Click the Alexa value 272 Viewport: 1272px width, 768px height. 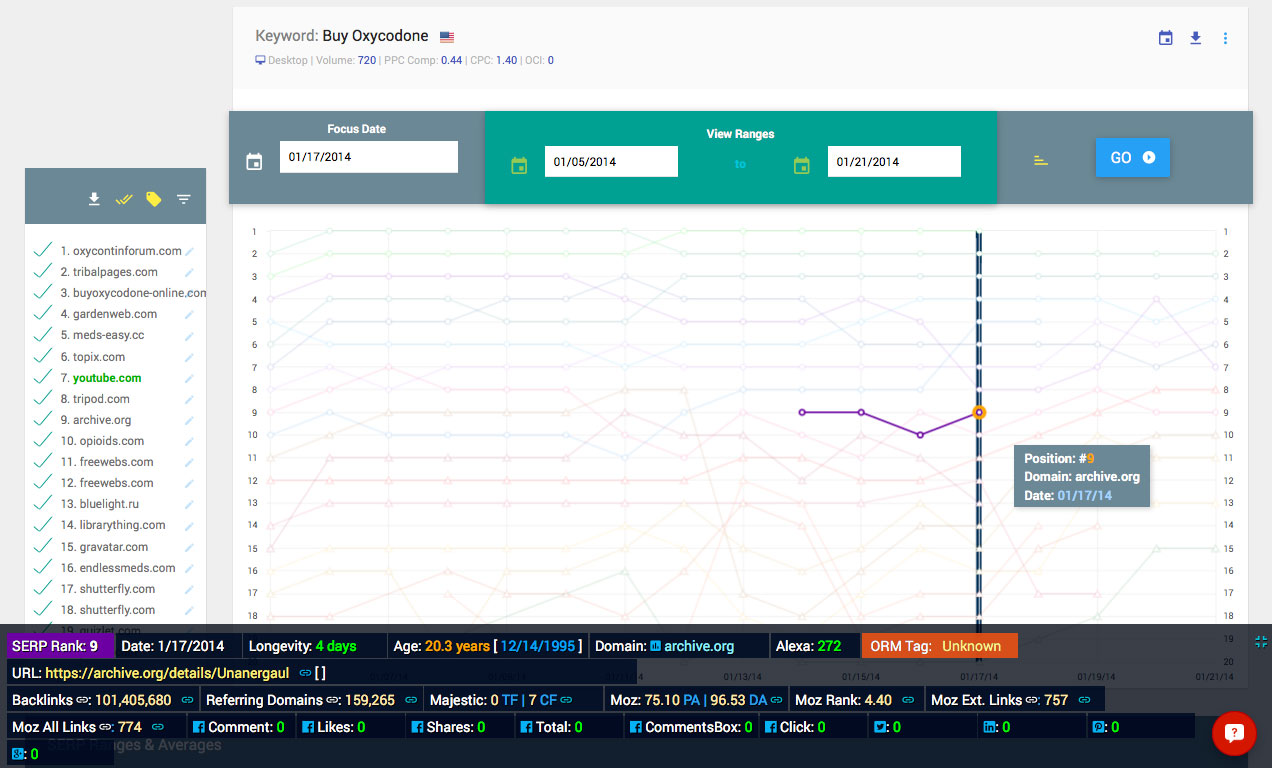click(829, 646)
